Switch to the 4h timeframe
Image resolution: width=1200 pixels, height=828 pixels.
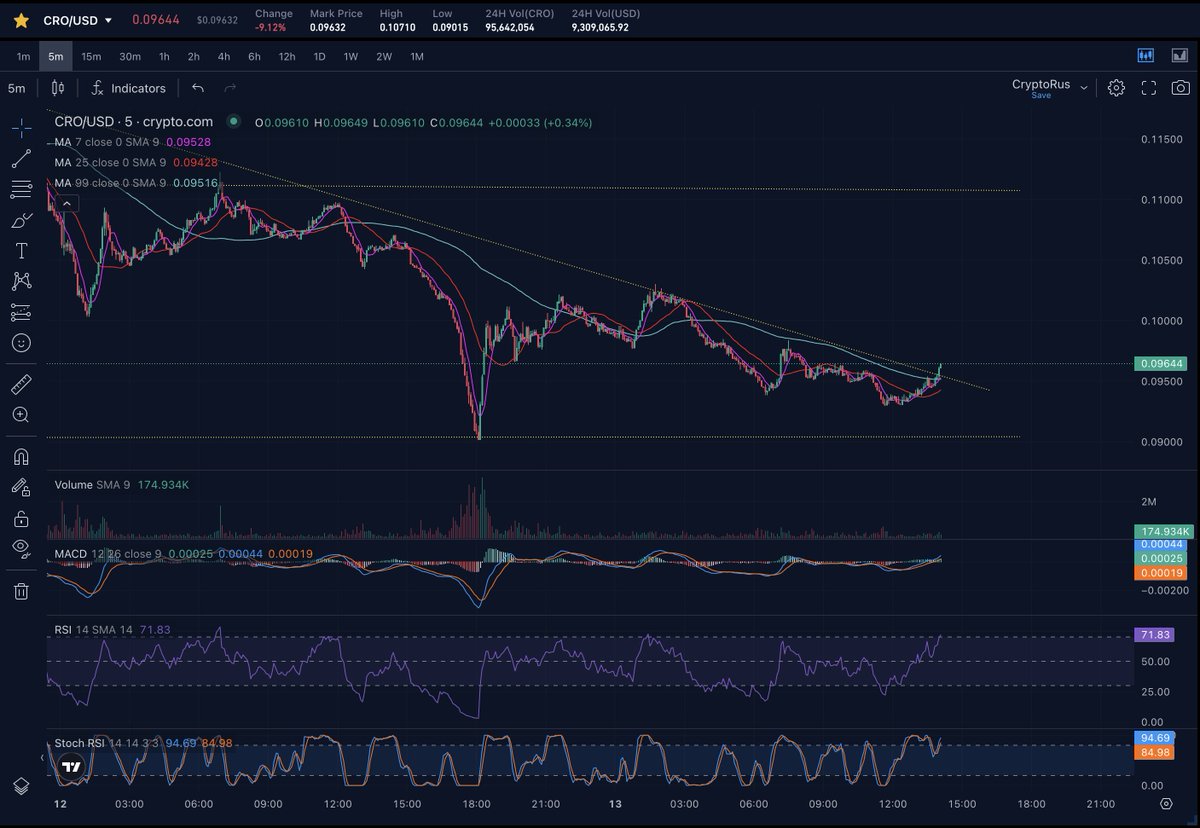224,57
